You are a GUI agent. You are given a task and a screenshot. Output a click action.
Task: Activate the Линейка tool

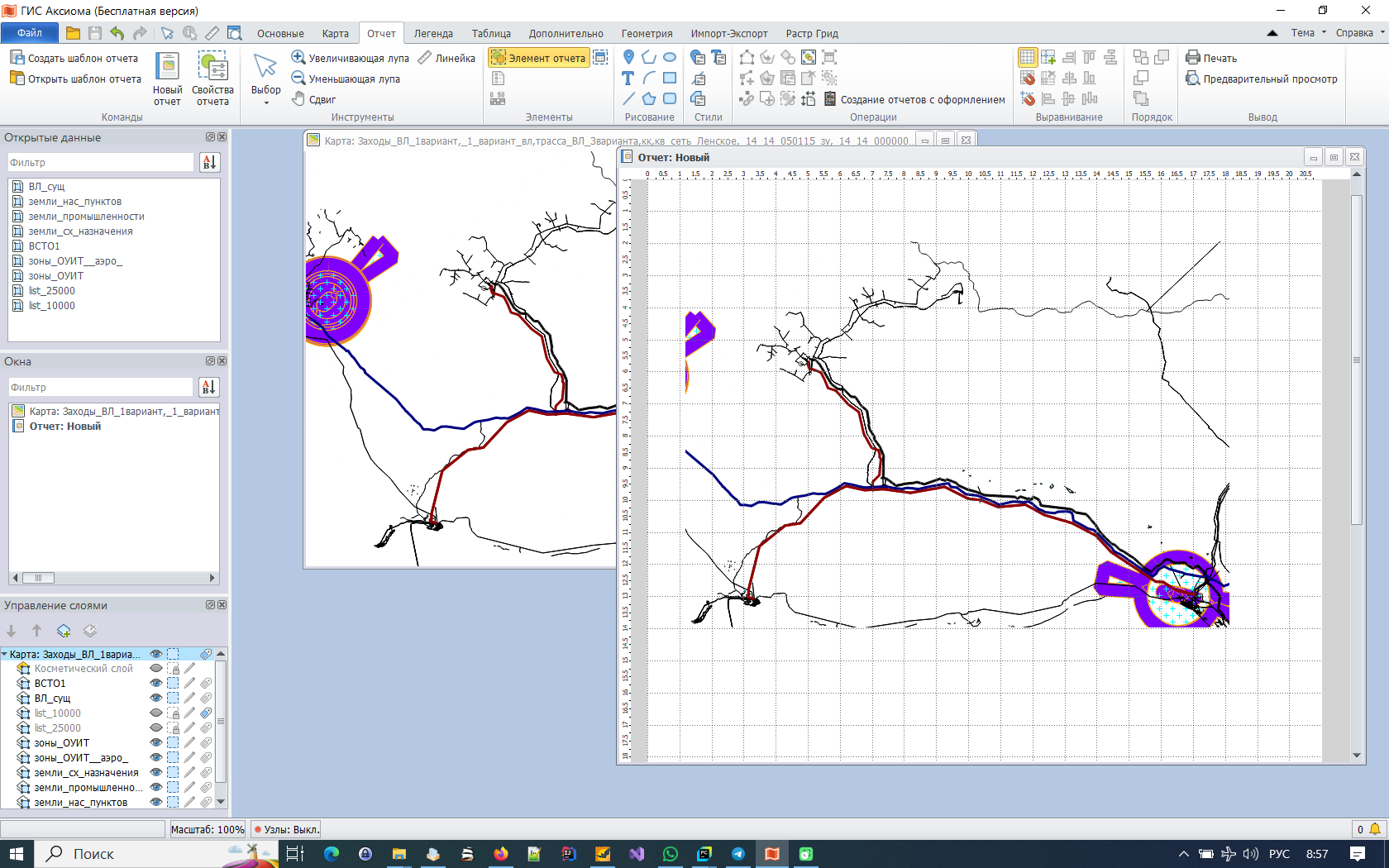click(x=447, y=58)
